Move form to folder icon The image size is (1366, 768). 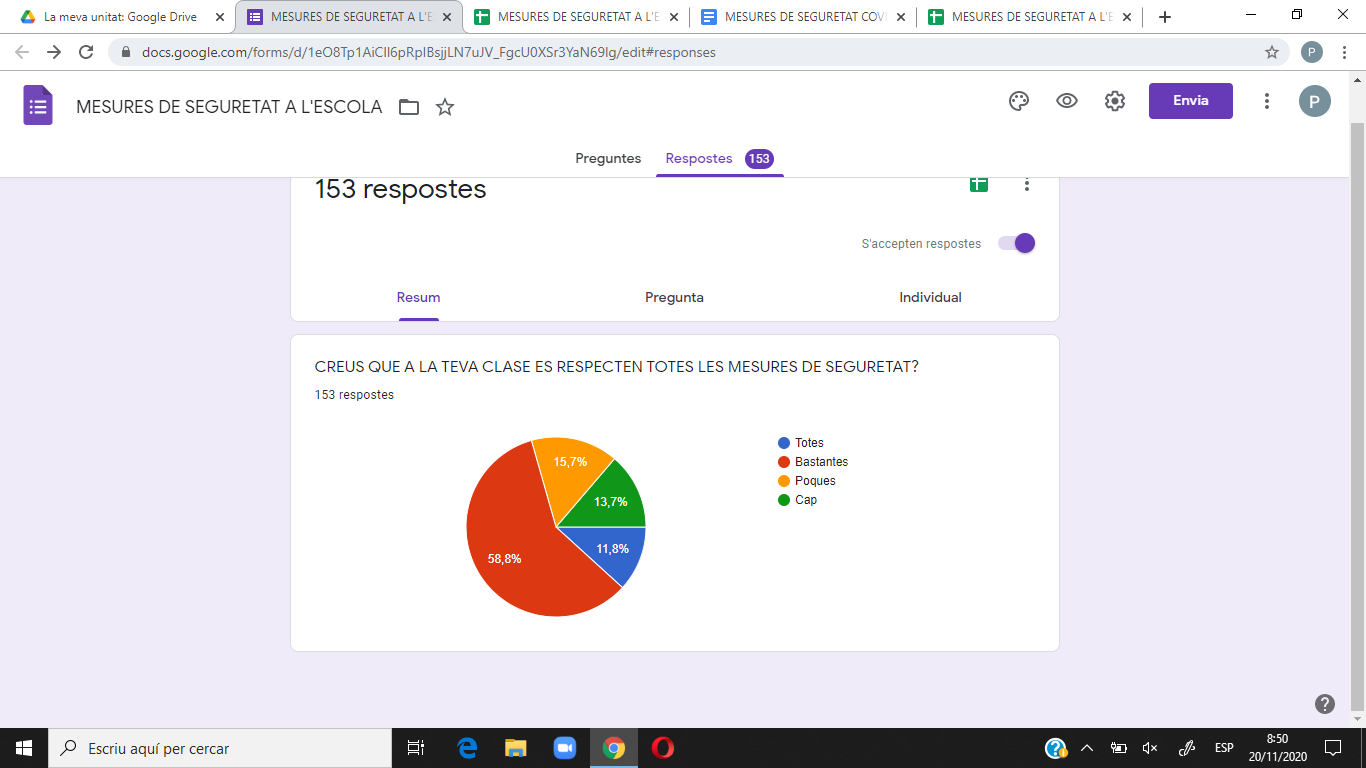[408, 107]
